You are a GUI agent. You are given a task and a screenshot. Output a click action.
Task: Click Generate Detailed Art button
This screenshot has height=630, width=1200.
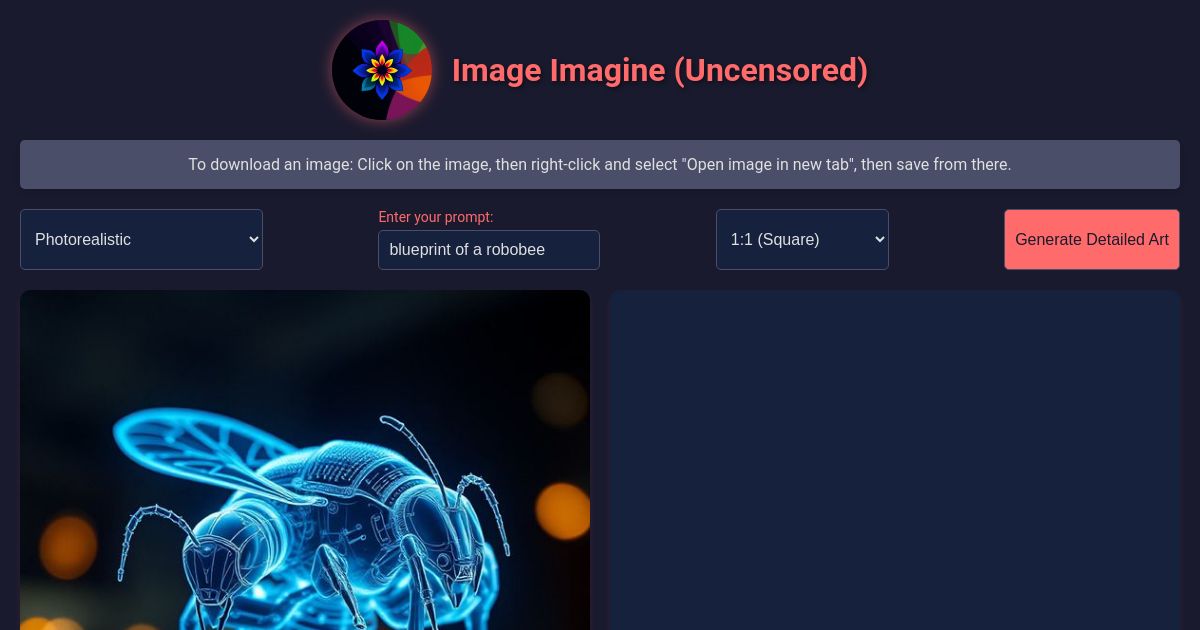click(1092, 239)
